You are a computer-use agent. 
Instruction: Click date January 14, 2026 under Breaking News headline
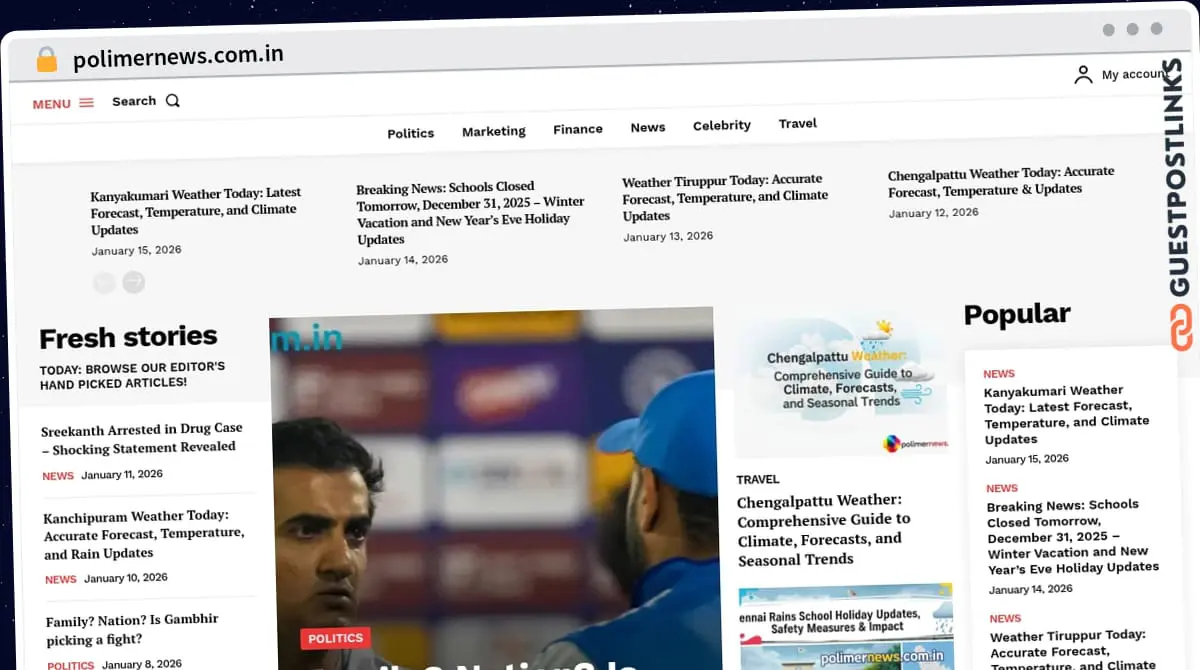pyautogui.click(x=403, y=260)
